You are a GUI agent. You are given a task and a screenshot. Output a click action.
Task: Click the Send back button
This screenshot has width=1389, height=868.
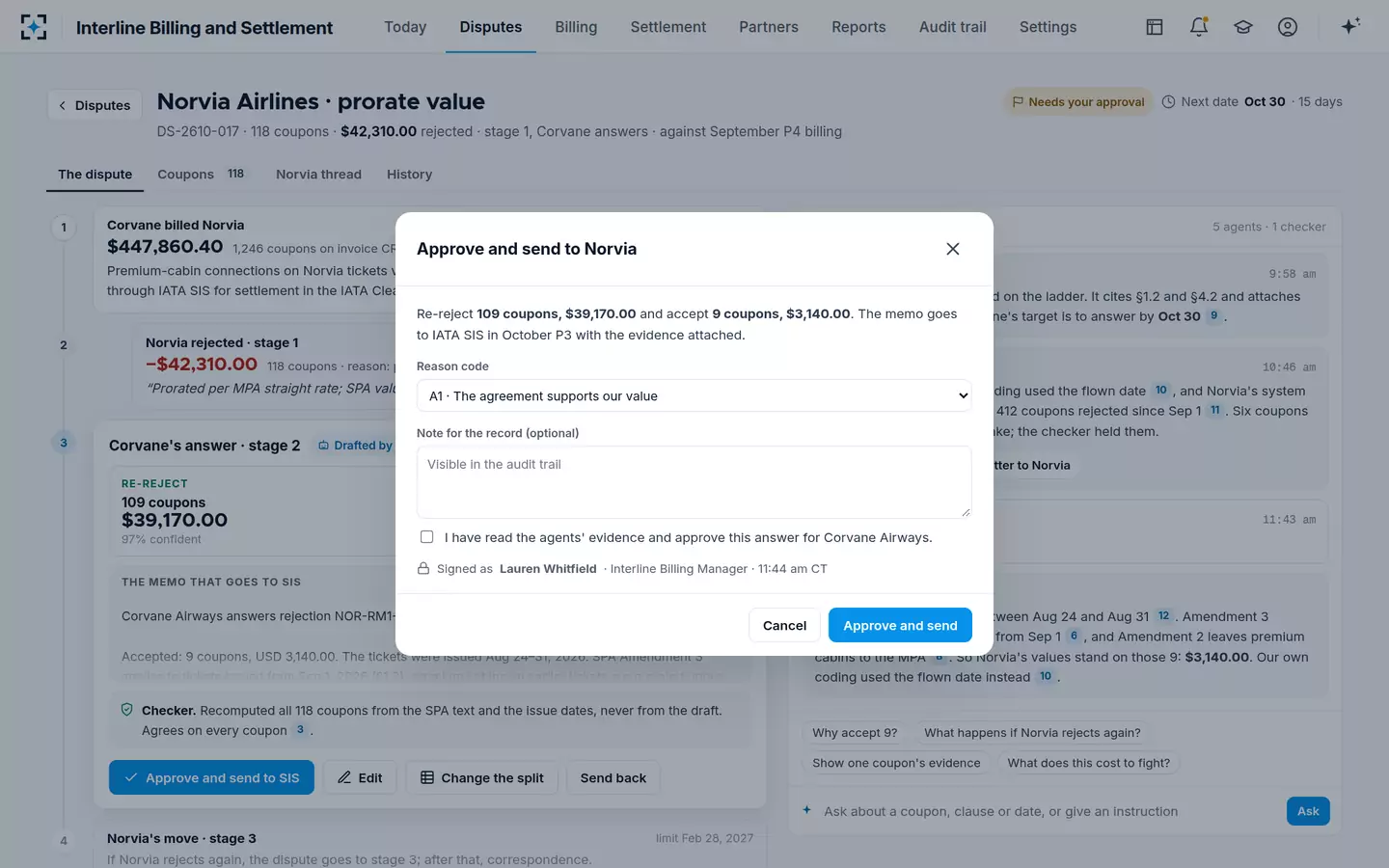click(x=613, y=777)
